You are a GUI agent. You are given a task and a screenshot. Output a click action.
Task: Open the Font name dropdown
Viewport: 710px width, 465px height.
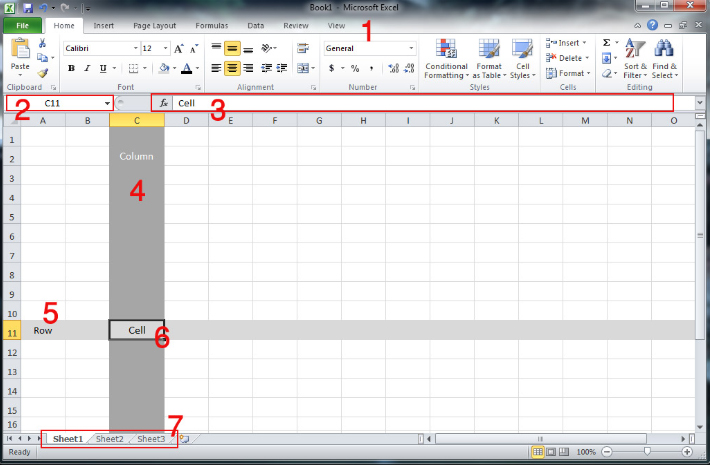click(135, 48)
